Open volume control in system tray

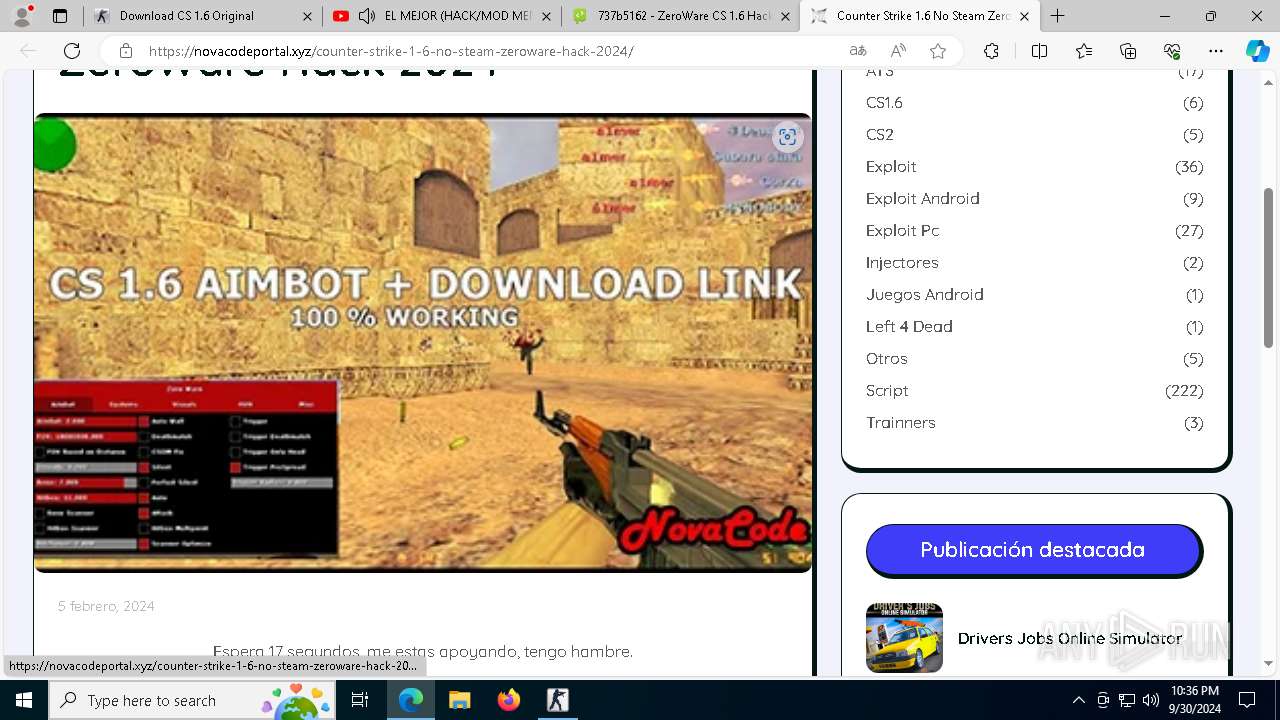(x=1150, y=700)
